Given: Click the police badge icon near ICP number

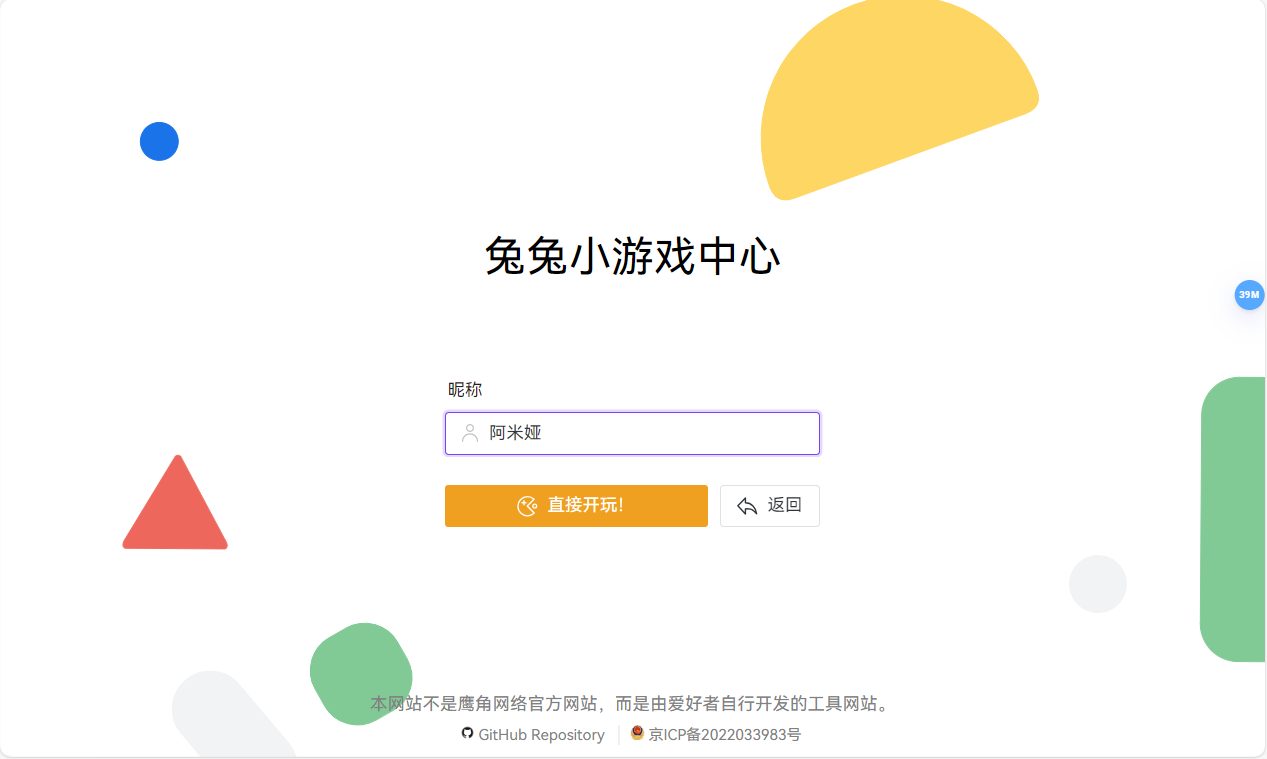Looking at the screenshot, I should point(637,733).
